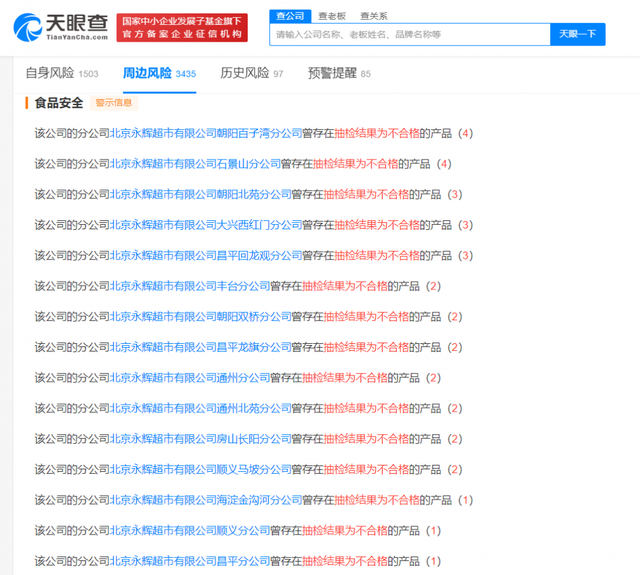Select the 查公司 search tab
Viewport: 640px width, 575px height.
[x=290, y=16]
